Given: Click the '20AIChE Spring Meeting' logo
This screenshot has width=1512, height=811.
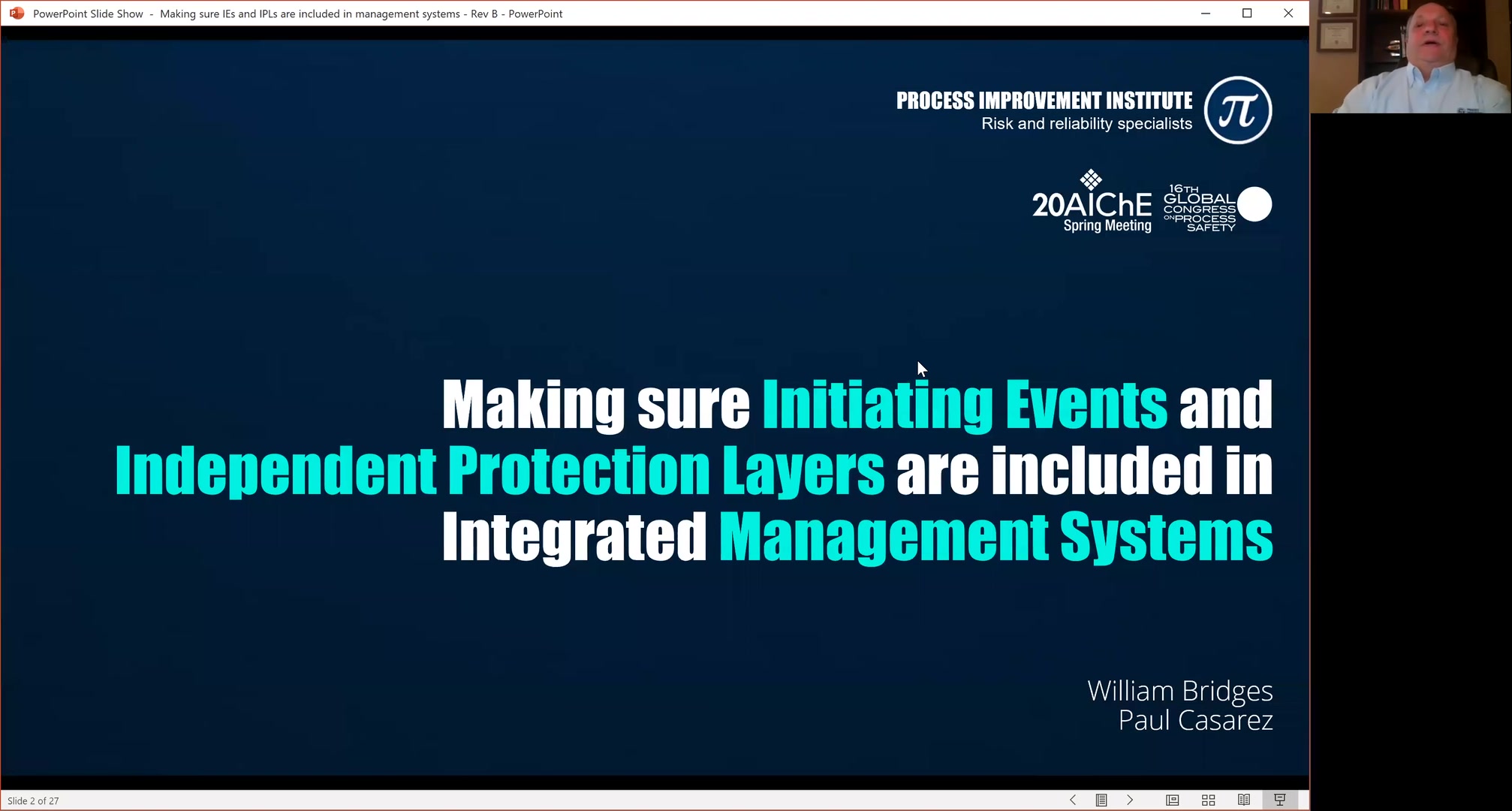Looking at the screenshot, I should (1092, 202).
